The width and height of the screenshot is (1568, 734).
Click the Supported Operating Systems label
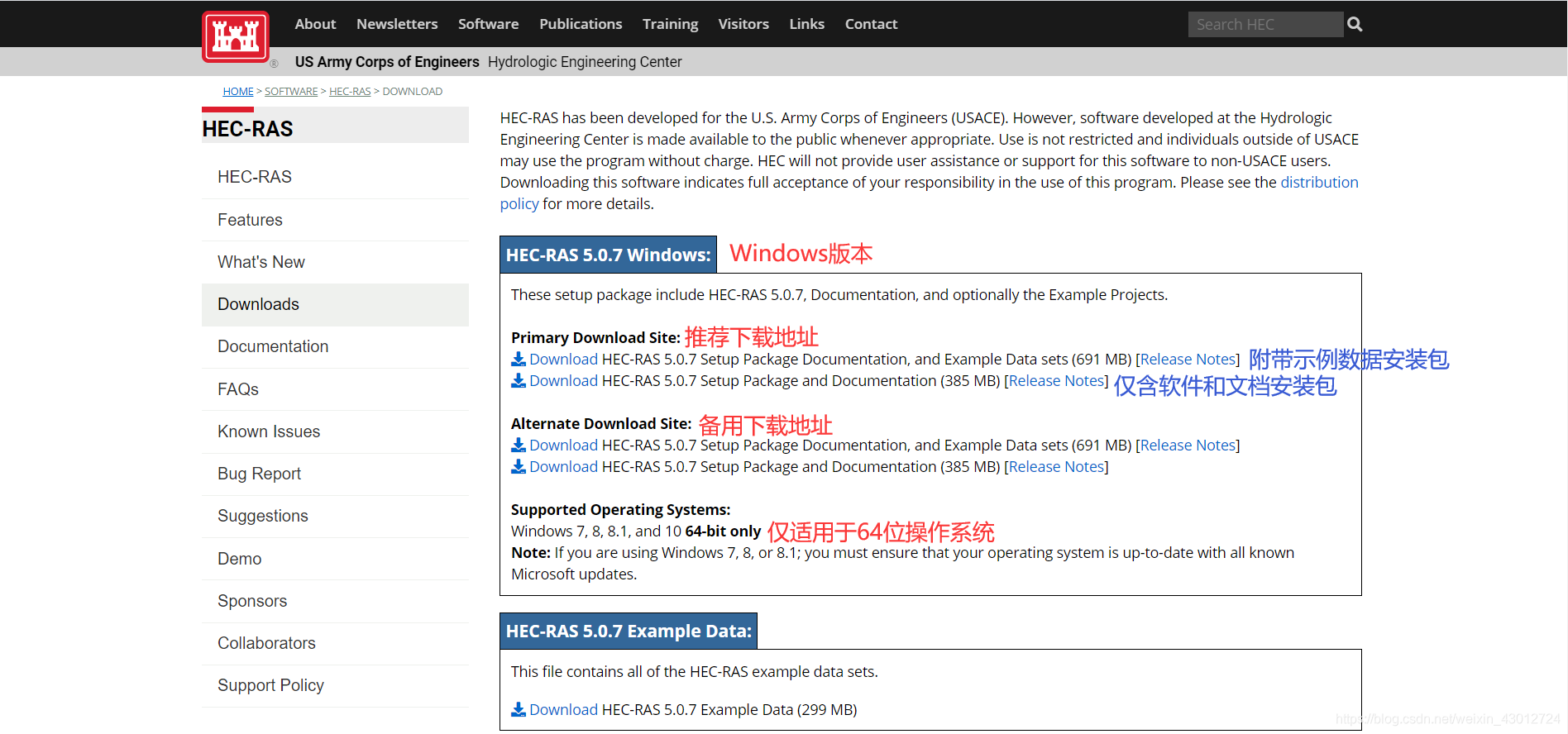click(x=620, y=509)
